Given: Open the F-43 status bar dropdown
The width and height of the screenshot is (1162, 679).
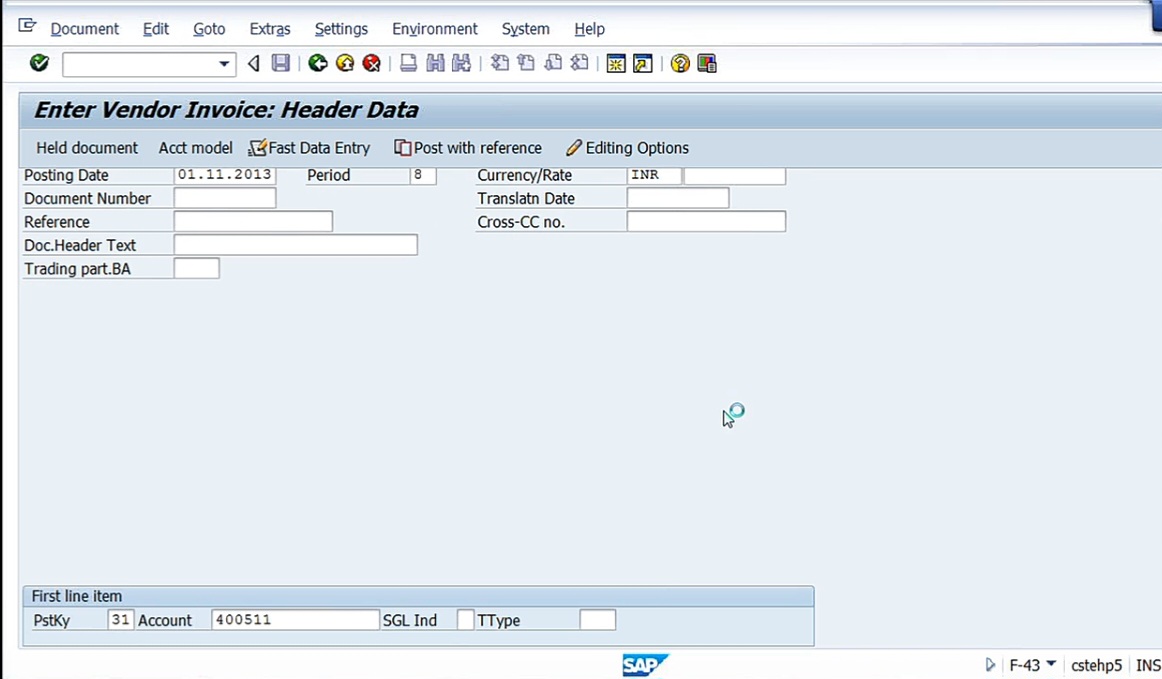Looking at the screenshot, I should [x=1051, y=664].
